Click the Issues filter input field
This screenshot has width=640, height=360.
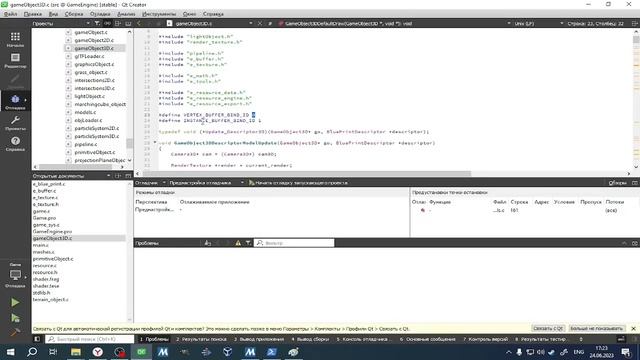tap(294, 243)
